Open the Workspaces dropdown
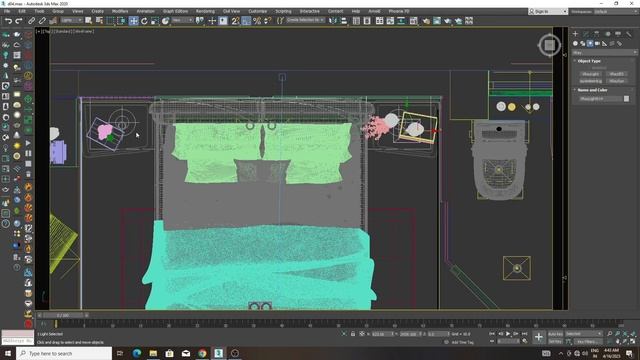Image resolution: width=640 pixels, height=360 pixels. pyautogui.click(x=616, y=11)
